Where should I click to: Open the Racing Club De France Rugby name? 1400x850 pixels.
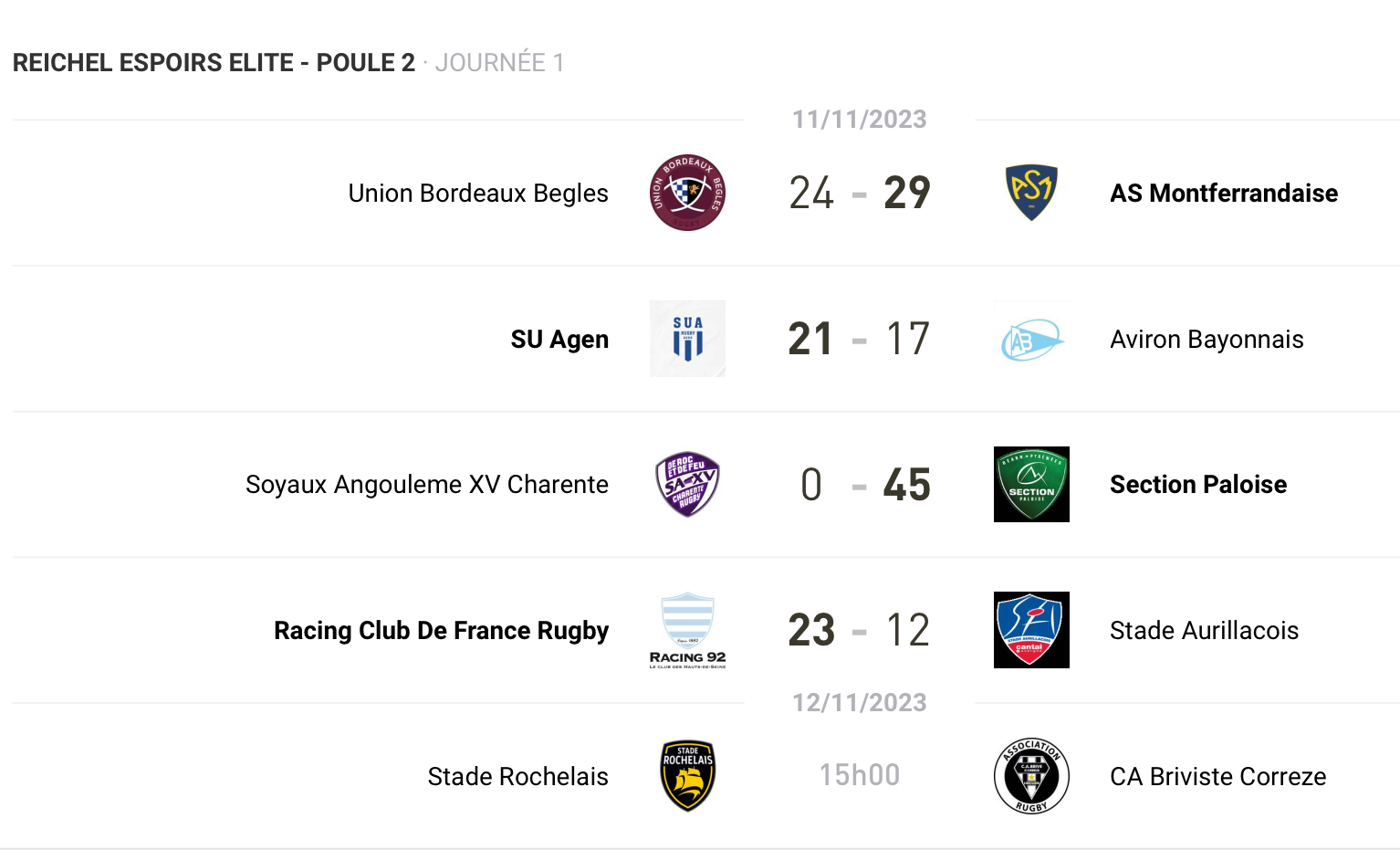click(x=441, y=631)
